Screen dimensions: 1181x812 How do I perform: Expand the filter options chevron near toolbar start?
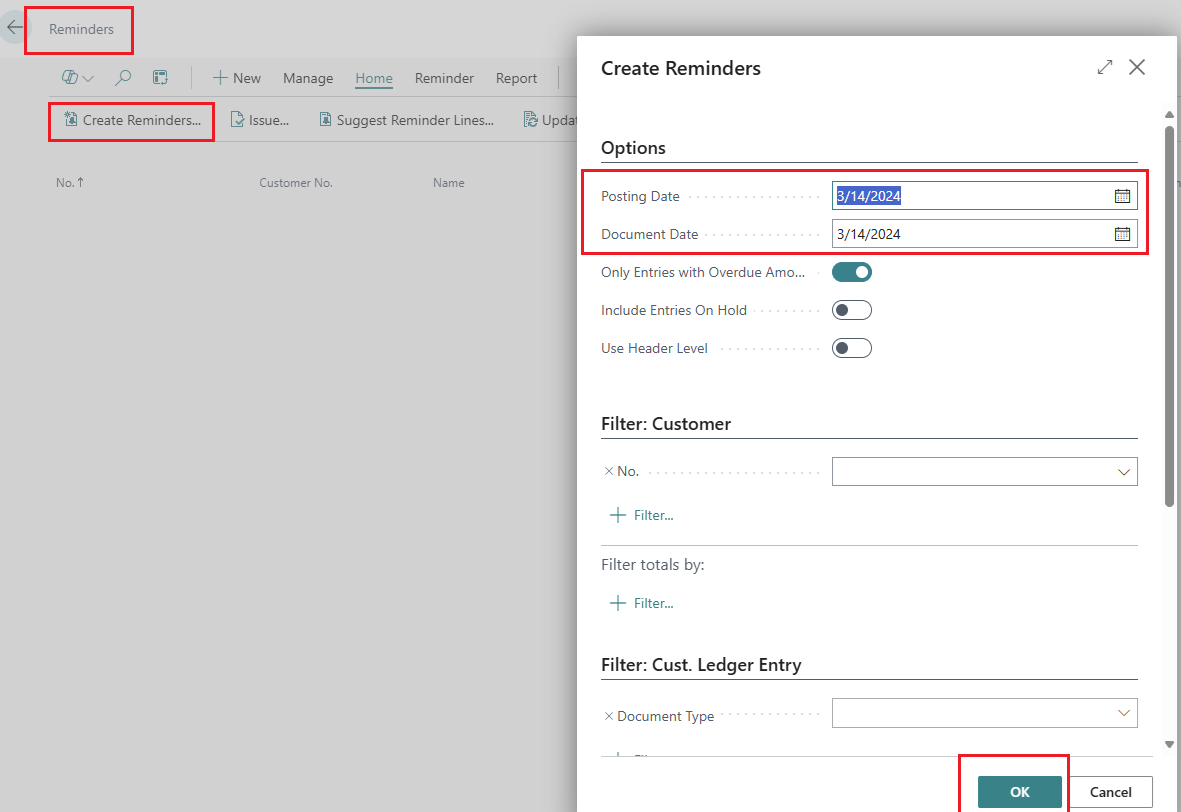point(88,77)
